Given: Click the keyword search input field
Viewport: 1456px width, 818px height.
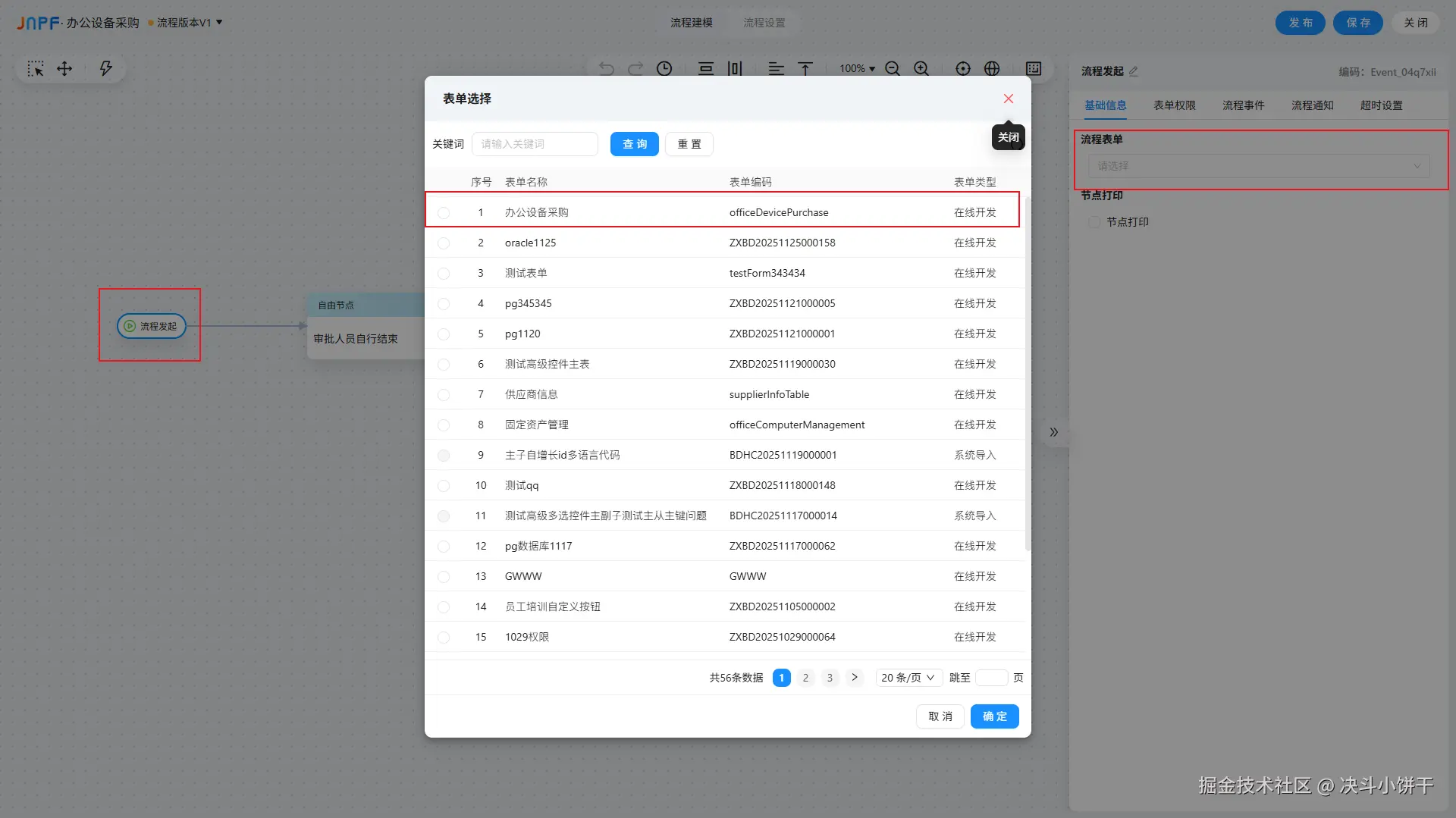Looking at the screenshot, I should coord(535,143).
